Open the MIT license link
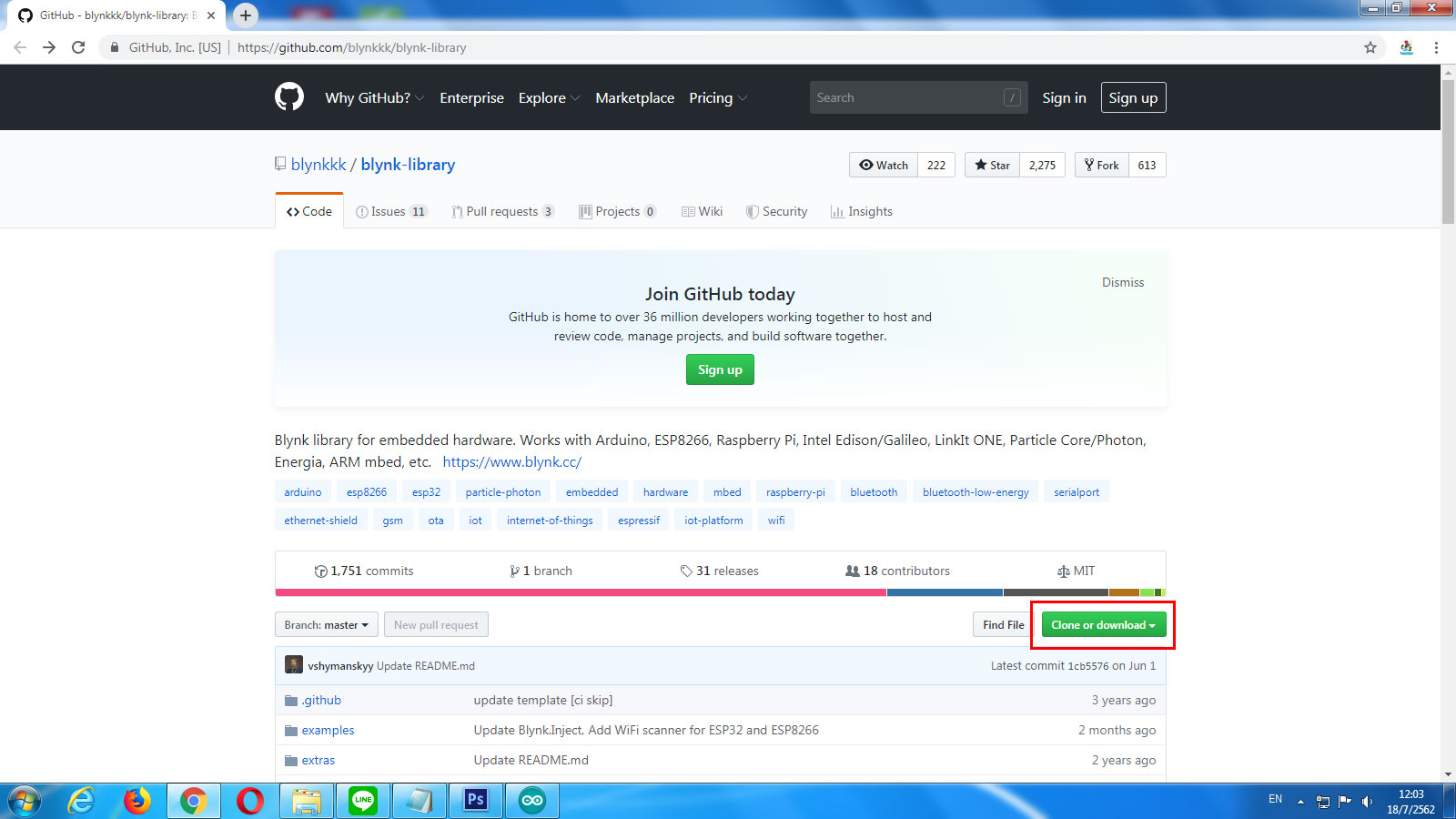The width and height of the screenshot is (1456, 819). point(1076,571)
